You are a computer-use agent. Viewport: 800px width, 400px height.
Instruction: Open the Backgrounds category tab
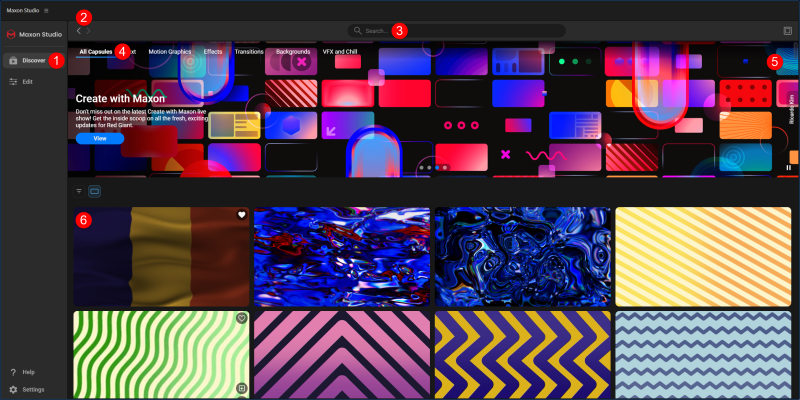pyautogui.click(x=293, y=51)
